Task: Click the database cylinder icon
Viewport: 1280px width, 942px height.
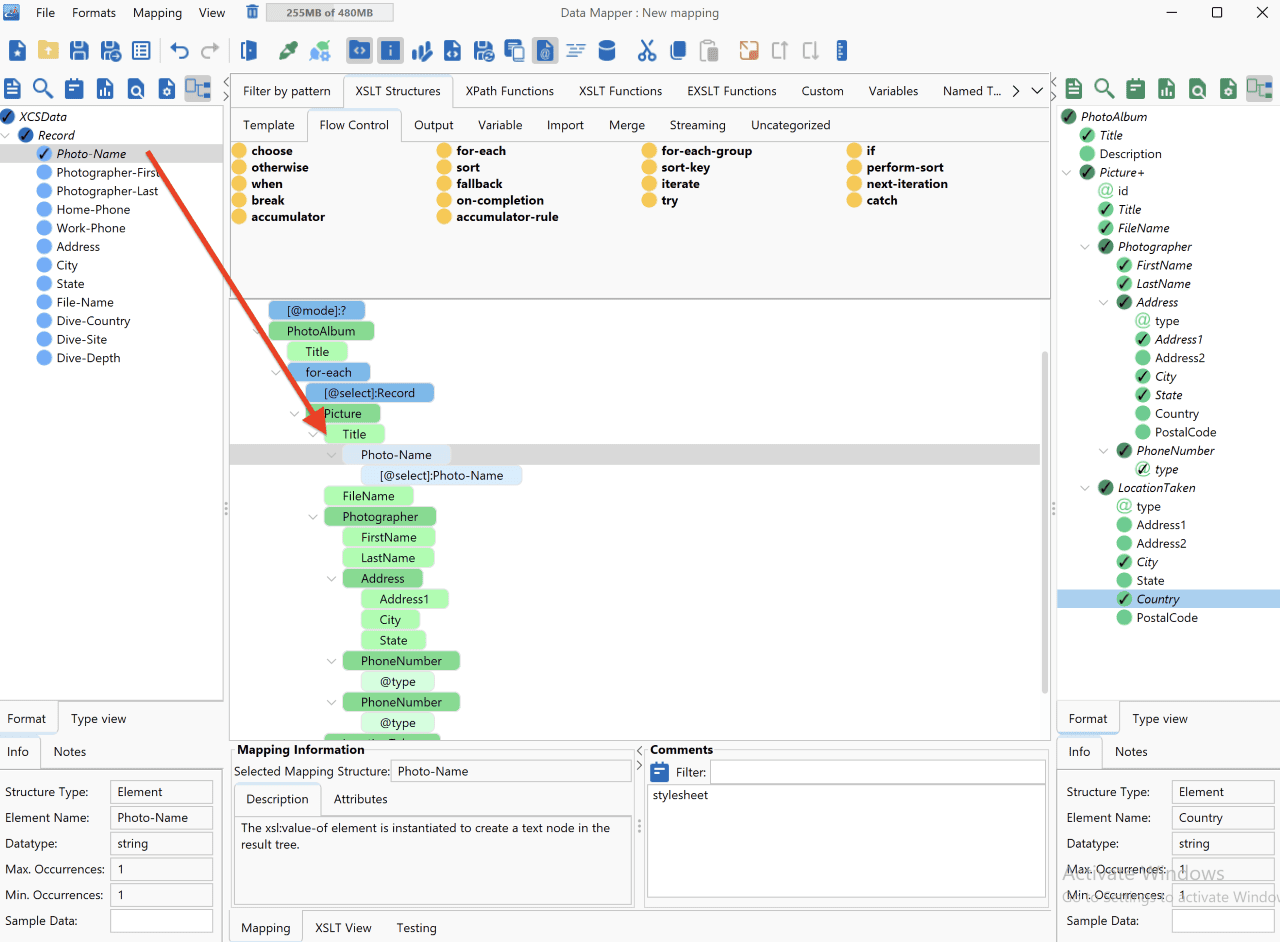Action: pyautogui.click(x=607, y=50)
